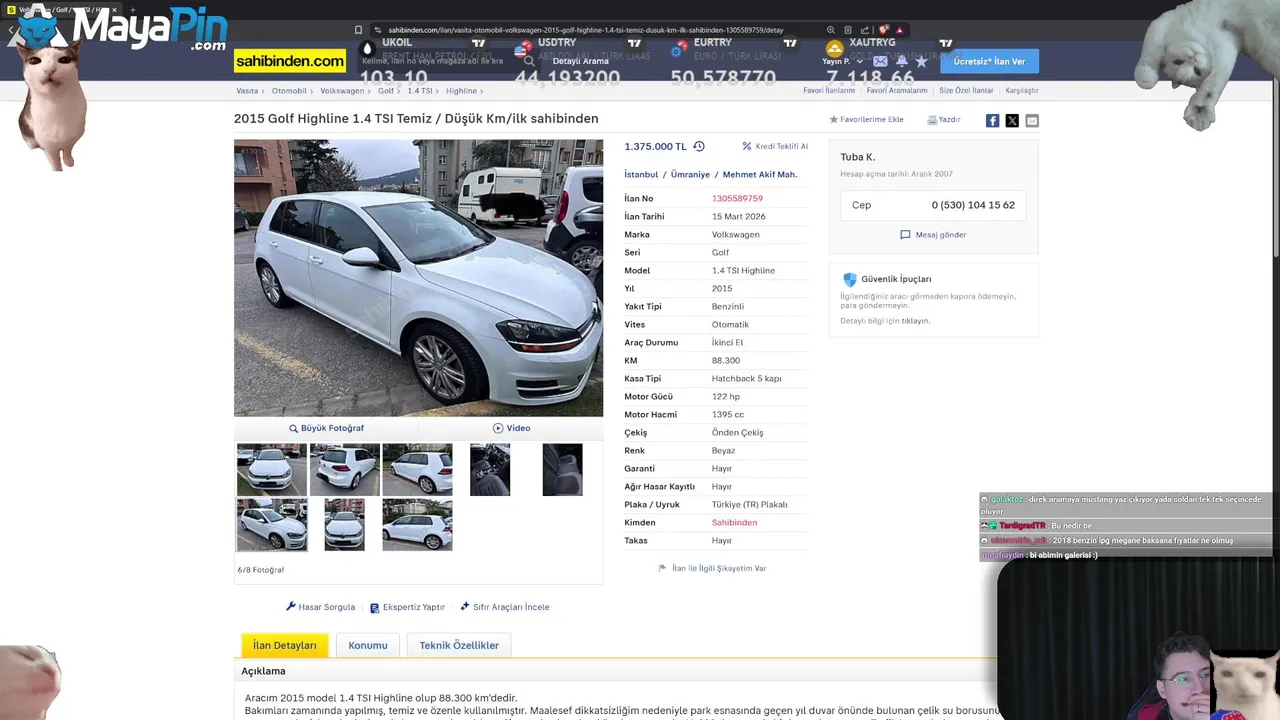Expand the Volkswagen breadcrumb
The height and width of the screenshot is (720, 1280).
345,91
